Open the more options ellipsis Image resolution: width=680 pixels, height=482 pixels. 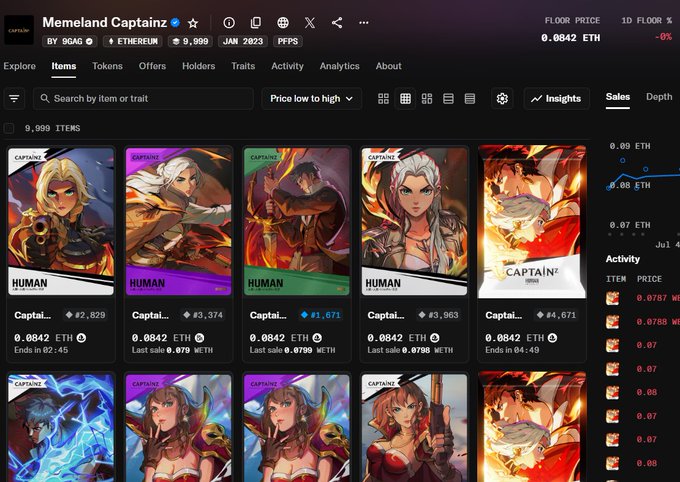pyautogui.click(x=364, y=23)
